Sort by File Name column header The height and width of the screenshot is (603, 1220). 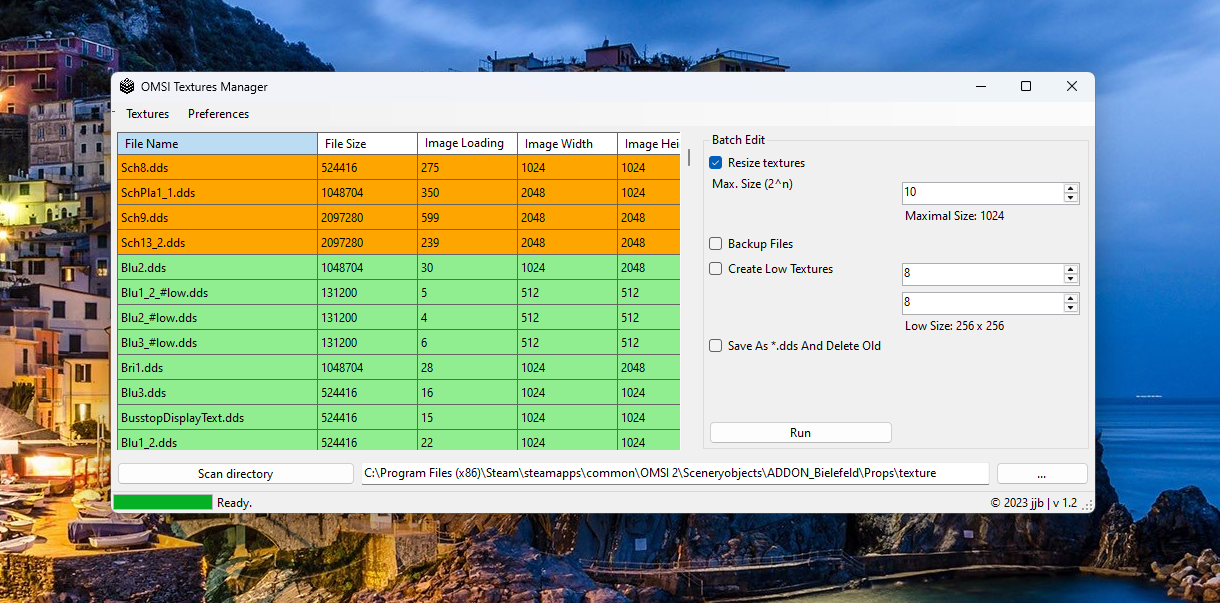(x=217, y=144)
